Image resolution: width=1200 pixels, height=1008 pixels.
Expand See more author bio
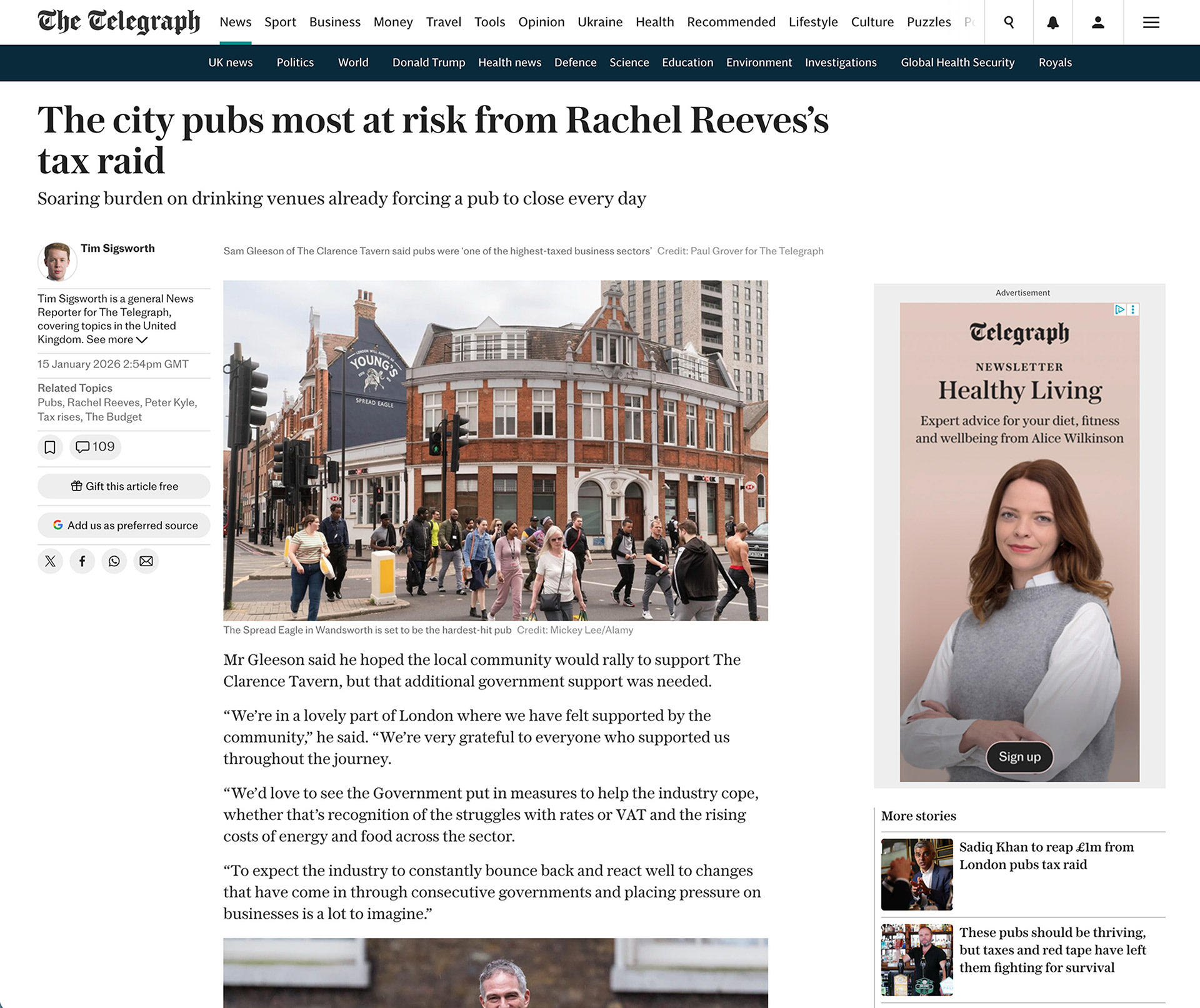117,340
